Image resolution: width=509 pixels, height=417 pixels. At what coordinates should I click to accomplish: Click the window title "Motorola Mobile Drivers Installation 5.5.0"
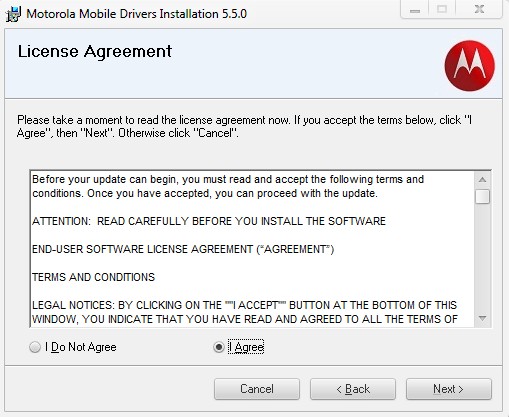[x=137, y=14]
